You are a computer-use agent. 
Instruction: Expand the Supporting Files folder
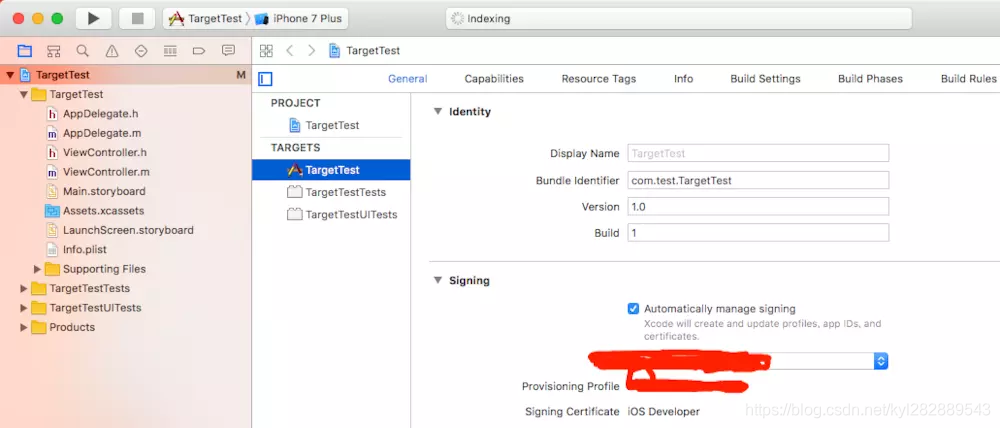click(x=37, y=269)
